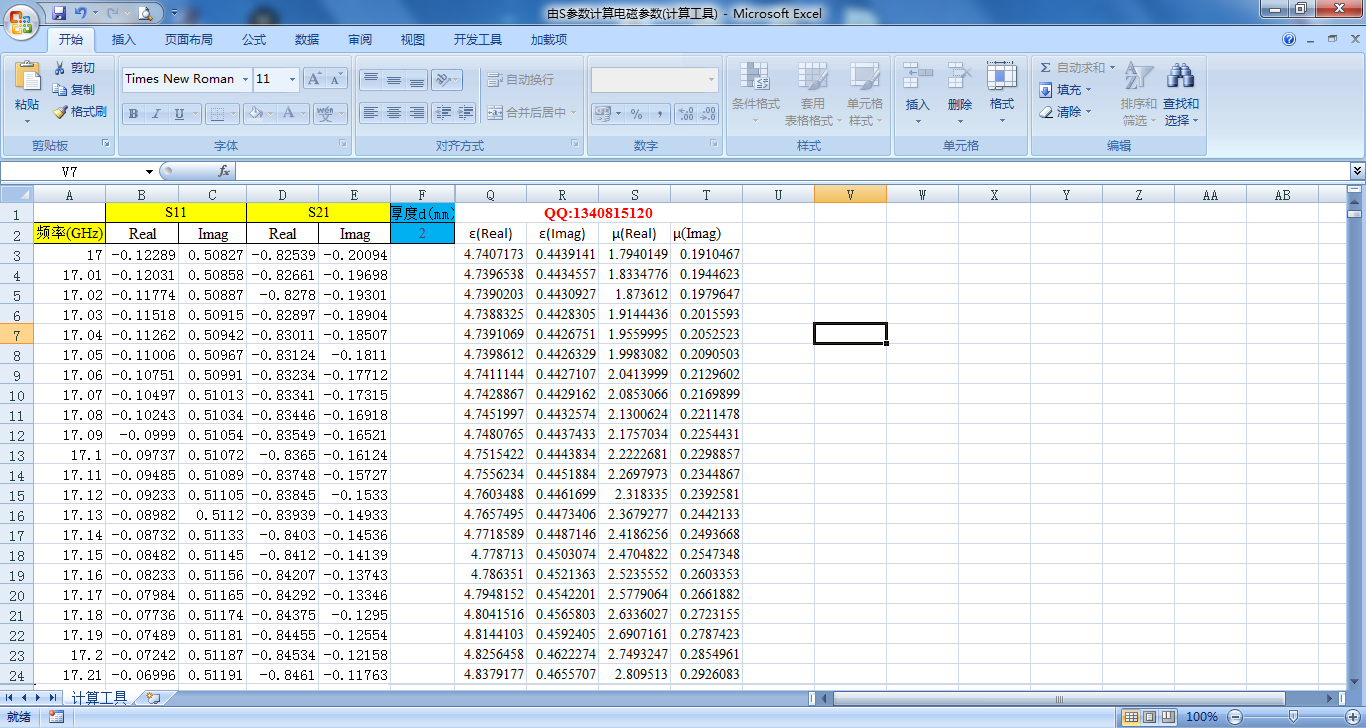
Task: Open the Formulas (公式) tab
Action: coord(254,40)
